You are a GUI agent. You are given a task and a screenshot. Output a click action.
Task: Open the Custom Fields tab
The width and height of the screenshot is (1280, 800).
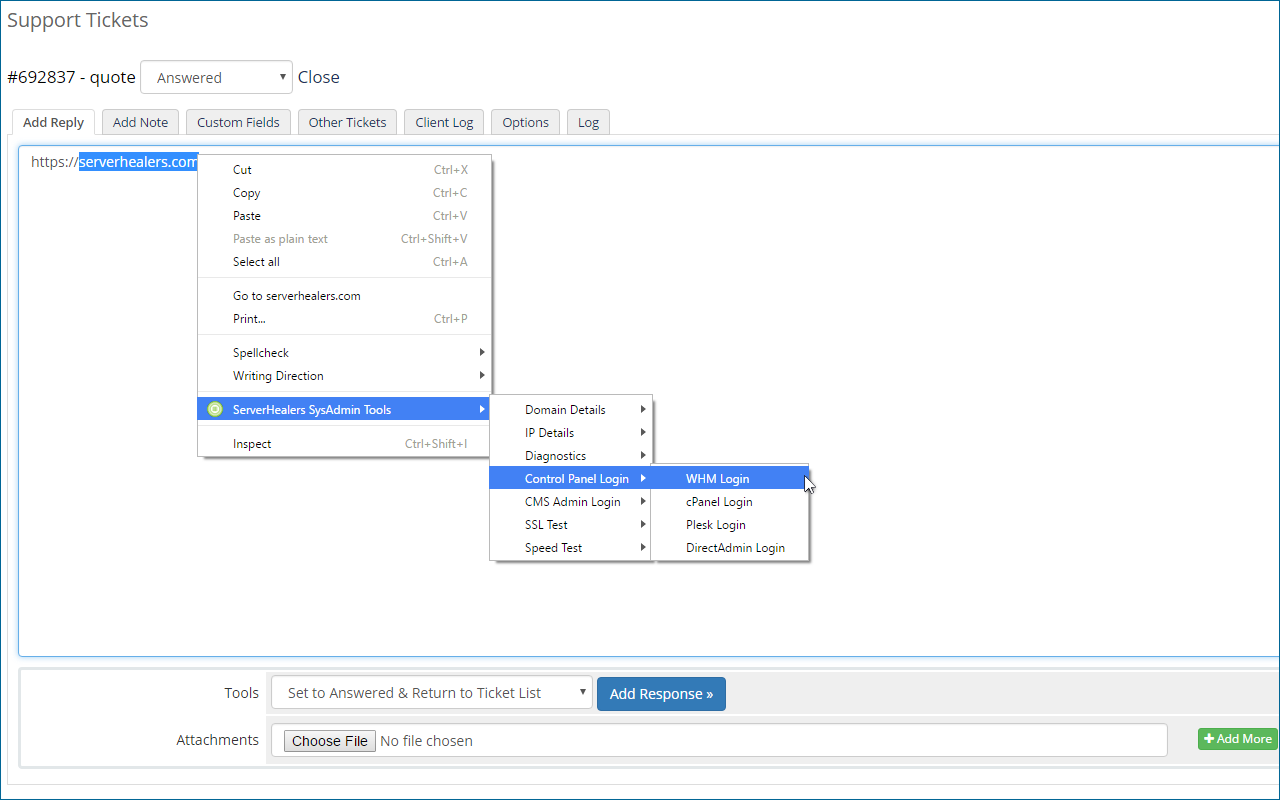tap(238, 122)
